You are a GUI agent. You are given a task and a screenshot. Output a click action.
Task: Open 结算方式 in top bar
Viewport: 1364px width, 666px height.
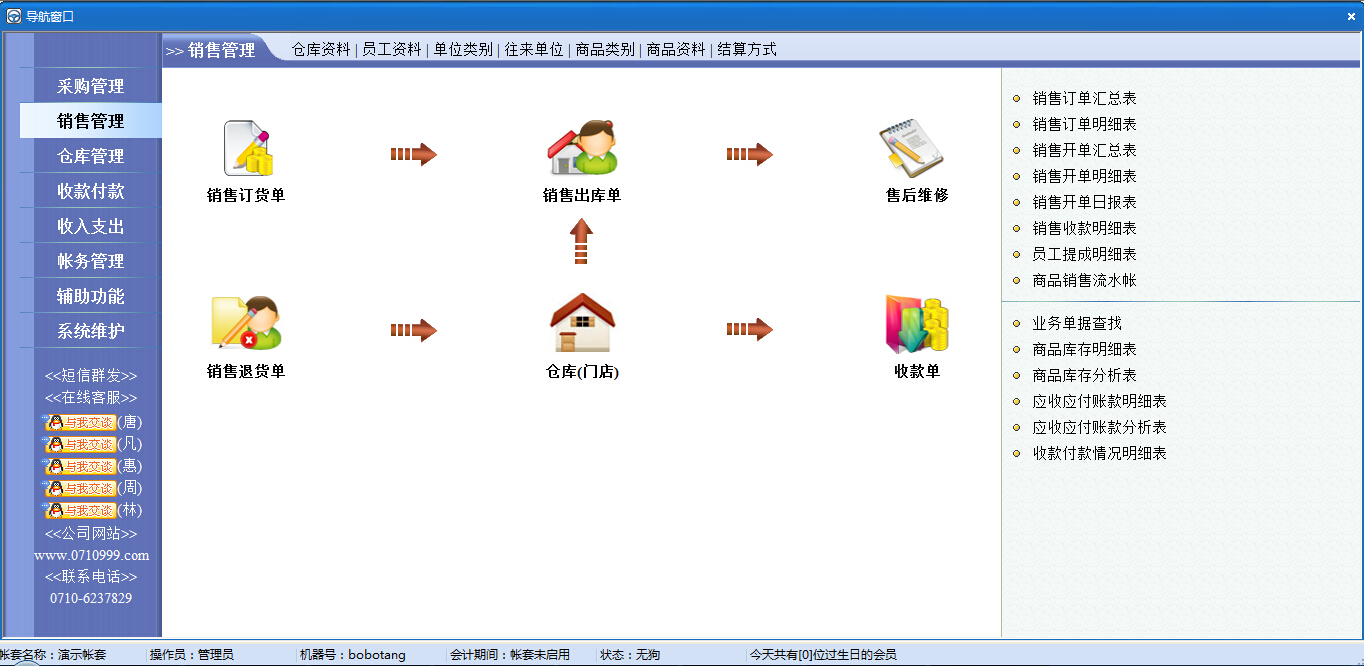(747, 49)
